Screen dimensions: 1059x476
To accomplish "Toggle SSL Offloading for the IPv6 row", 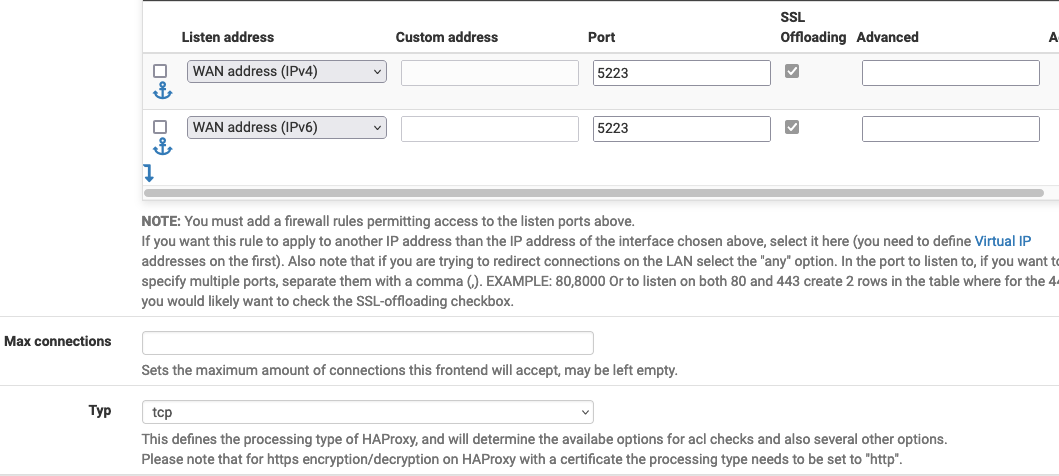I will pos(792,128).
